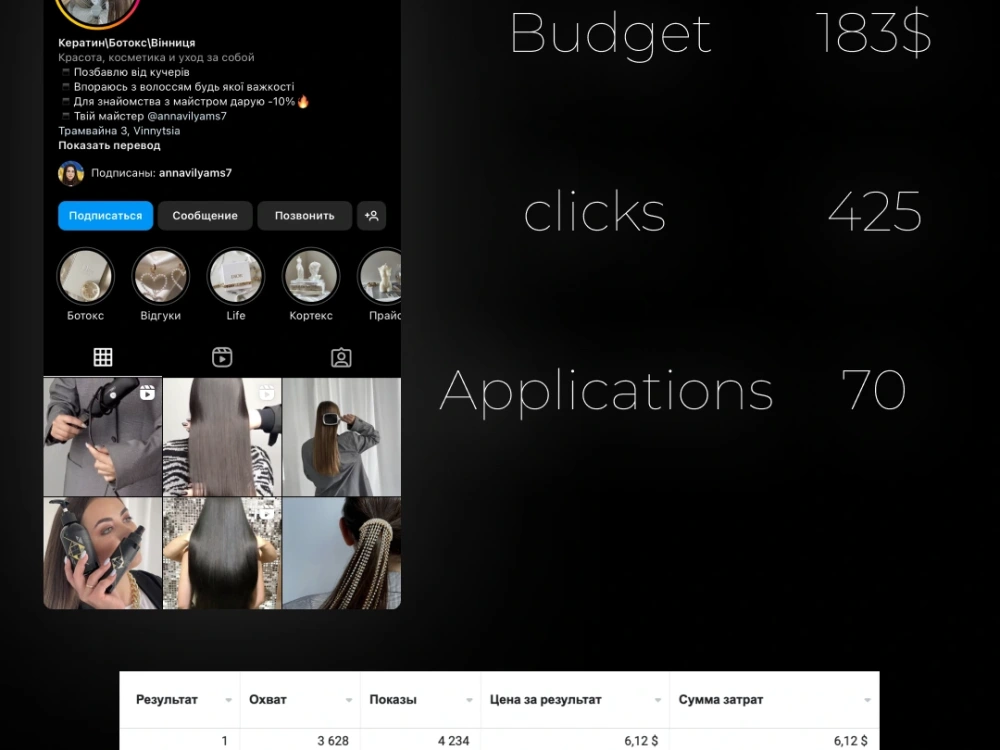Viewport: 1000px width, 750px height.
Task: Switch to the Reels tab
Action: pyautogui.click(x=222, y=357)
